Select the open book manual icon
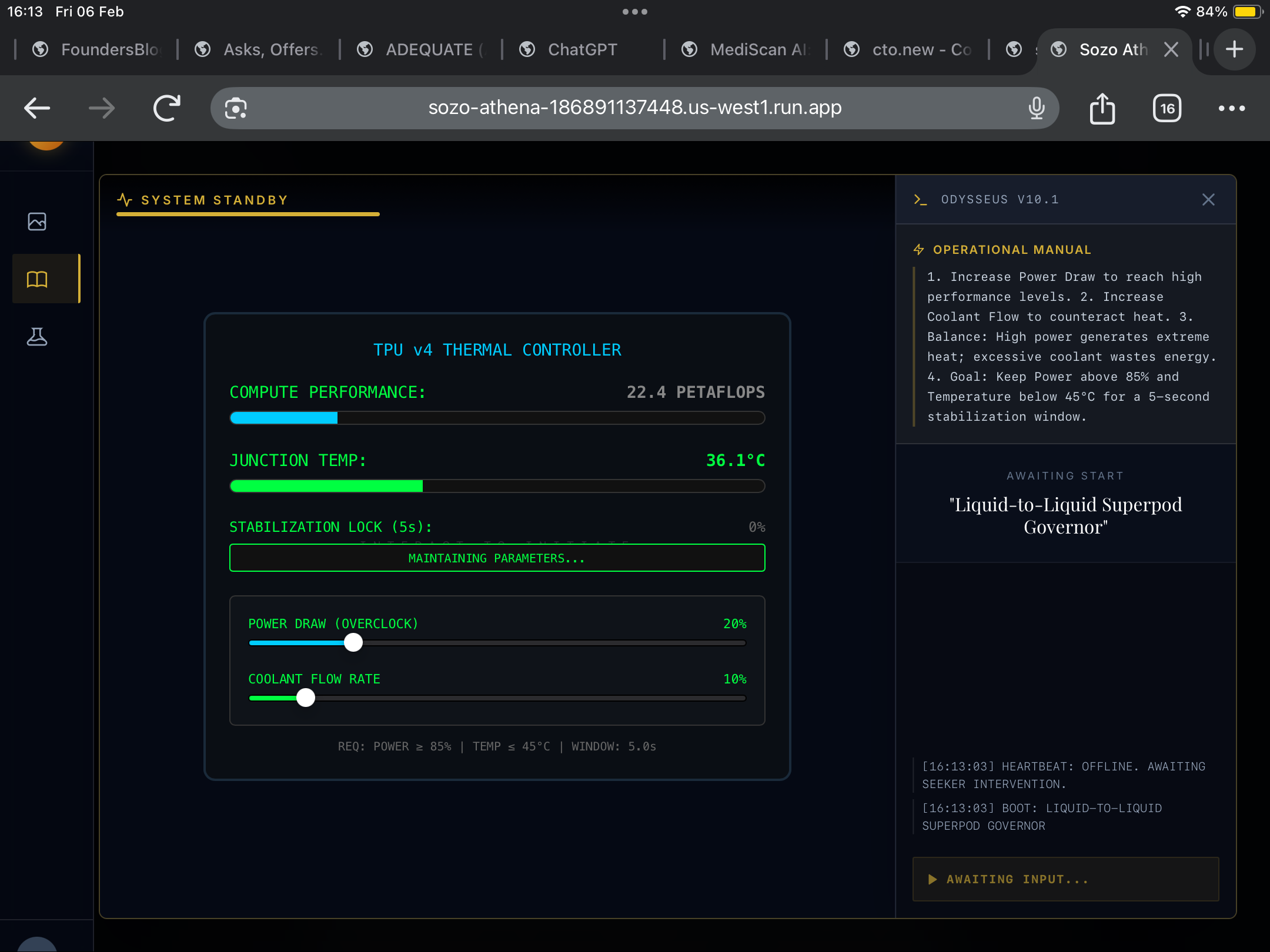 pyautogui.click(x=37, y=279)
